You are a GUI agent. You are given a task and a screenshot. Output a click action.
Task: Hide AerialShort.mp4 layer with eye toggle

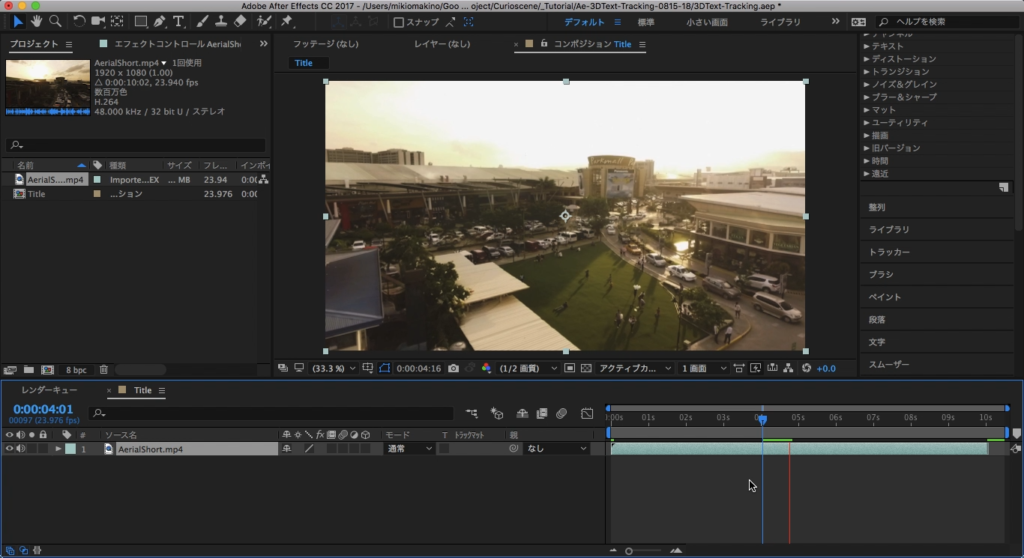pos(9,449)
